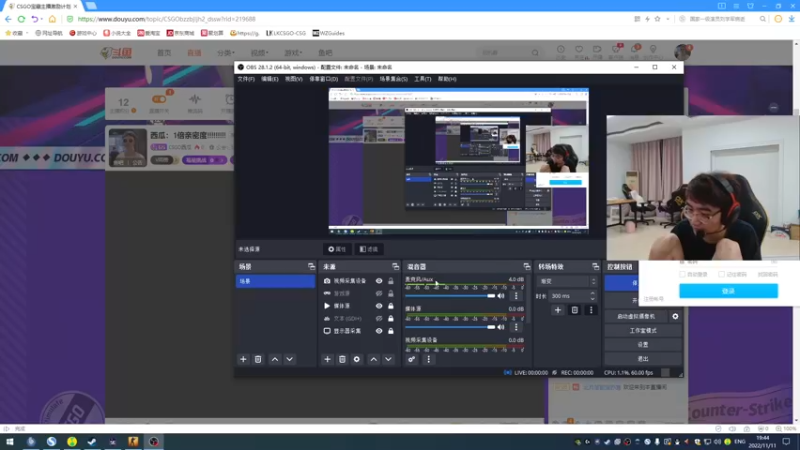
Task: Open media source channel options menu
Action: (516, 327)
